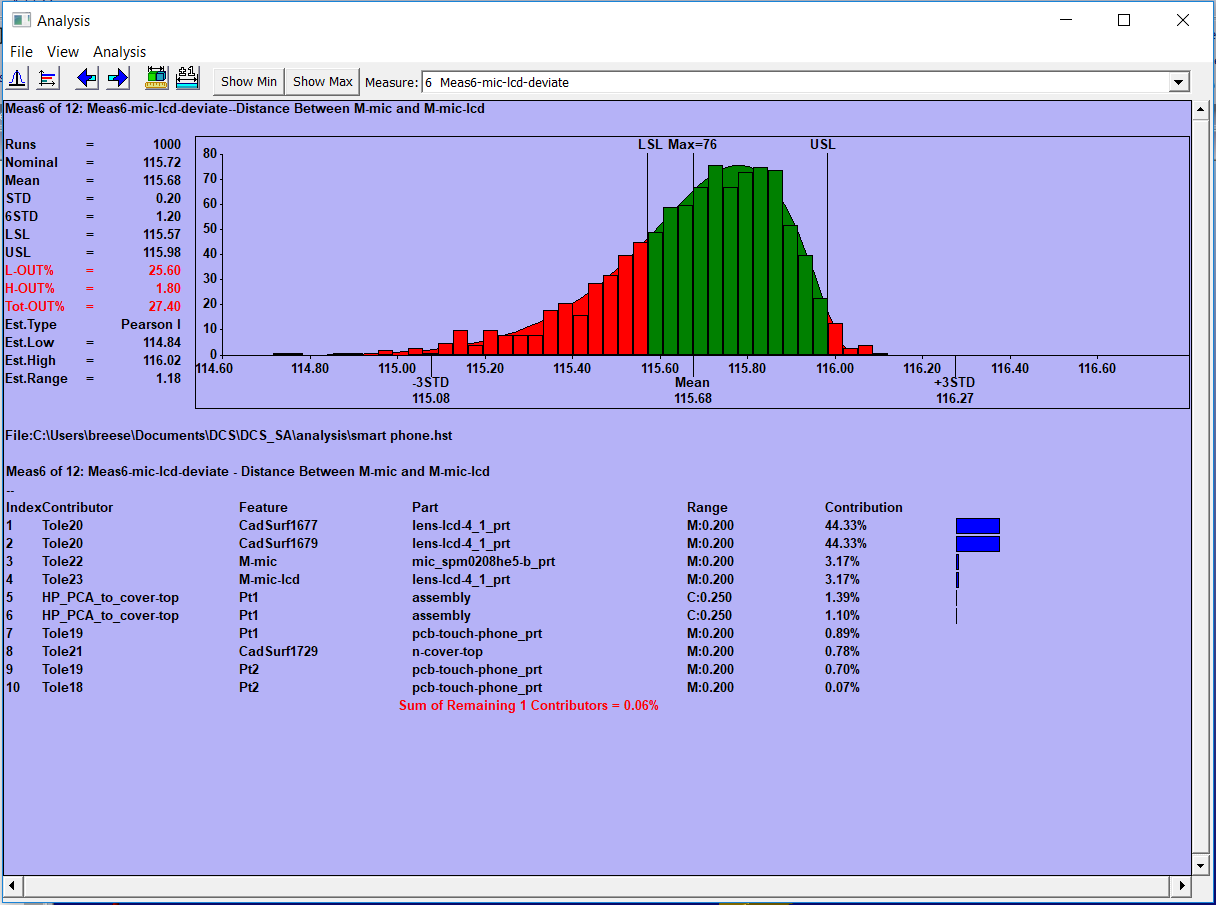Click the 3D measurement ruler toolbar icon
Viewport: 1216px width, 905px height.
point(155,77)
